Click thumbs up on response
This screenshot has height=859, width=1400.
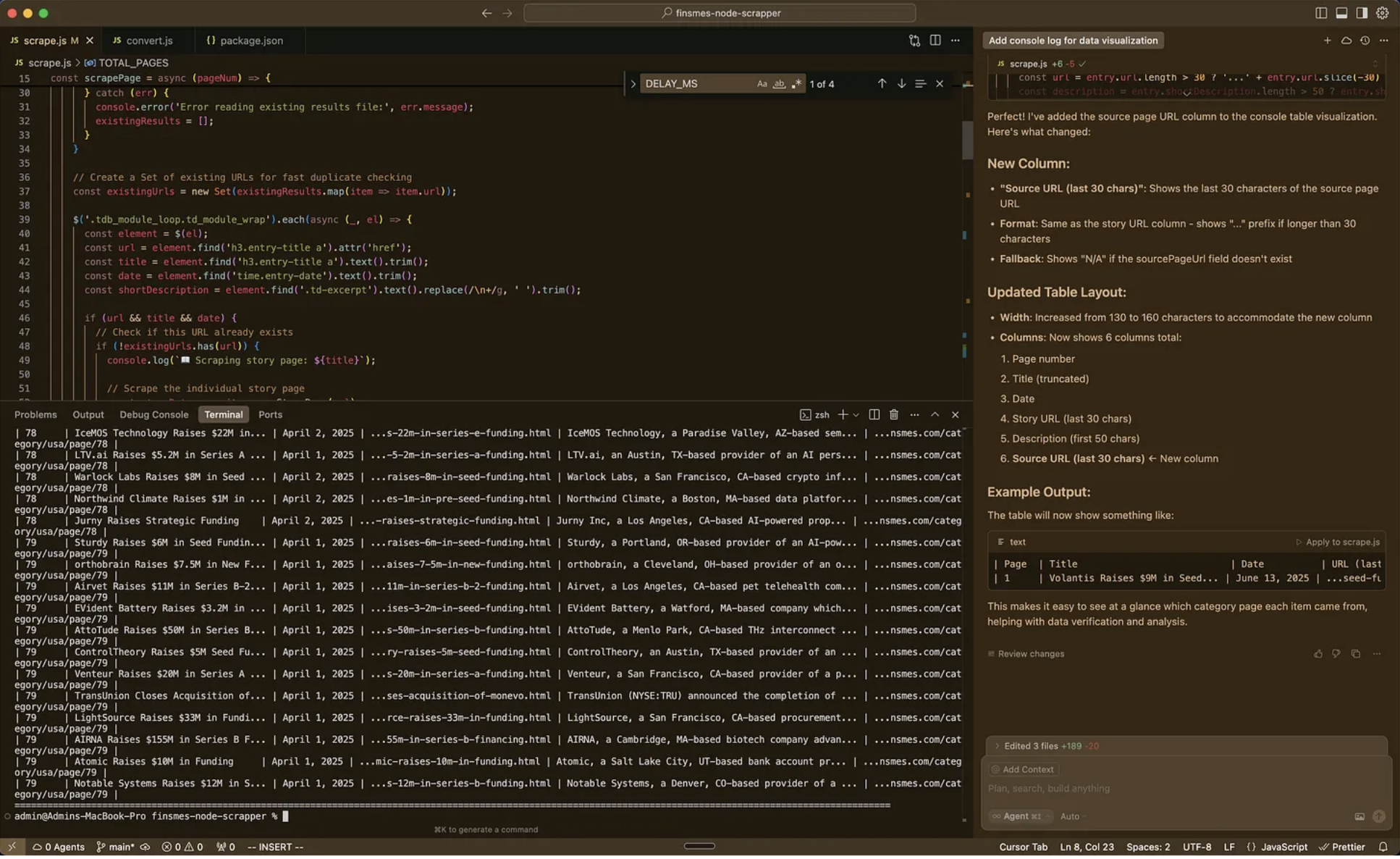(x=1317, y=654)
